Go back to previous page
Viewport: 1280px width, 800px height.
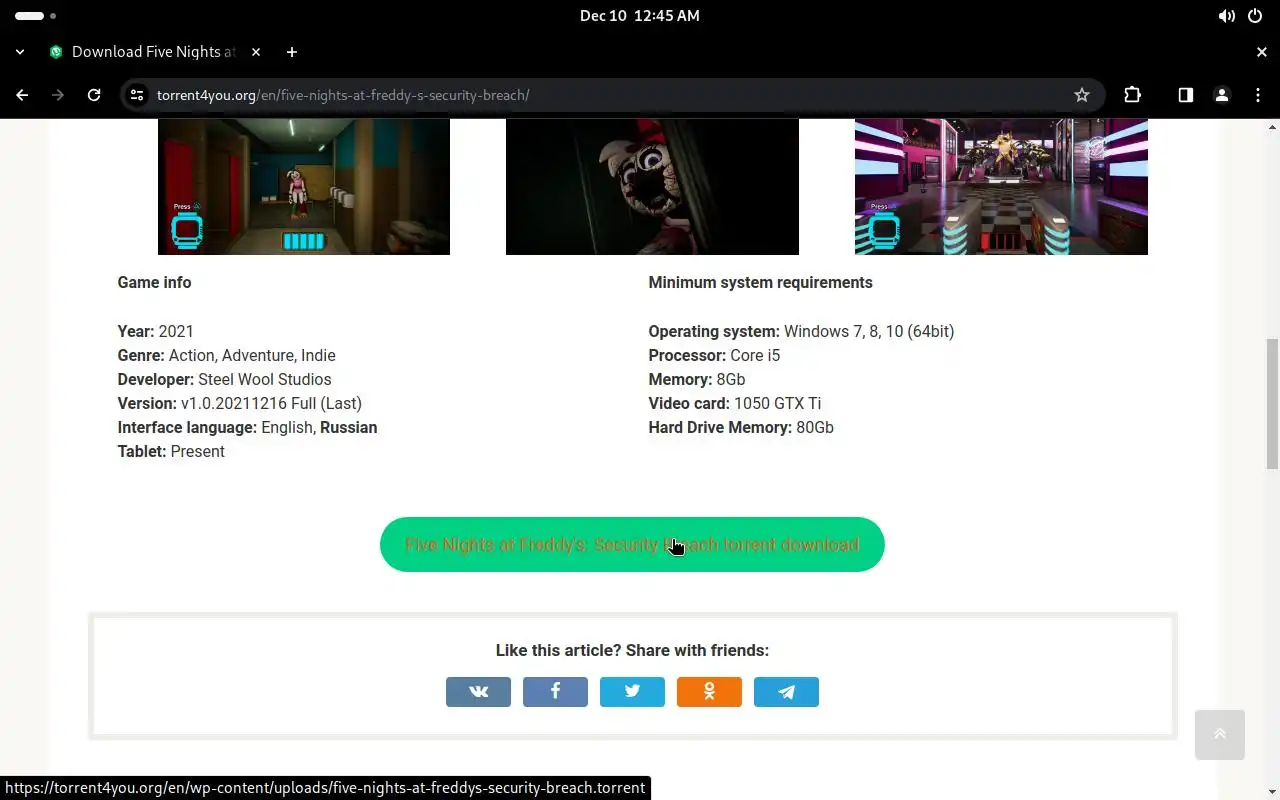point(22,95)
